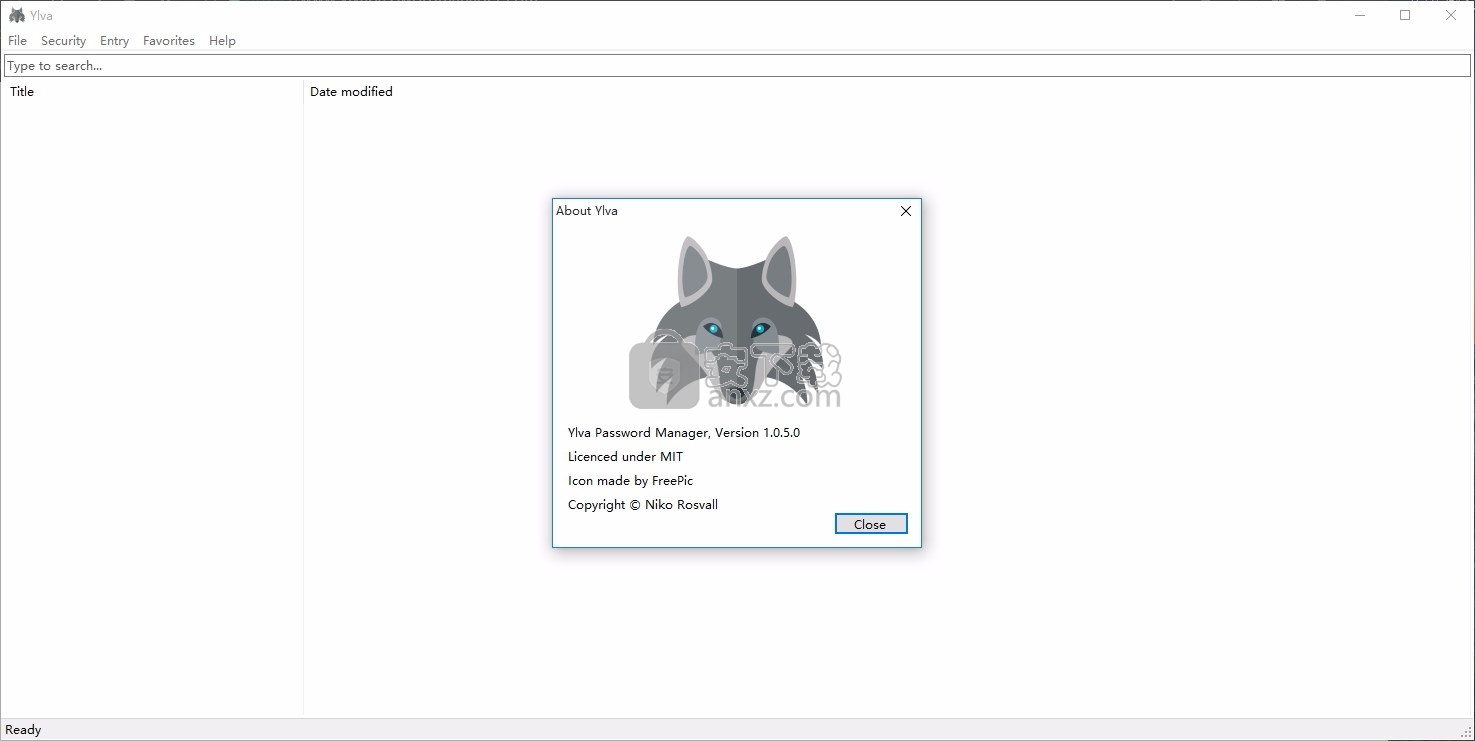Click the X on About Ylva dialog
Screen dimensions: 1475x741
pyautogui.click(x=906, y=211)
